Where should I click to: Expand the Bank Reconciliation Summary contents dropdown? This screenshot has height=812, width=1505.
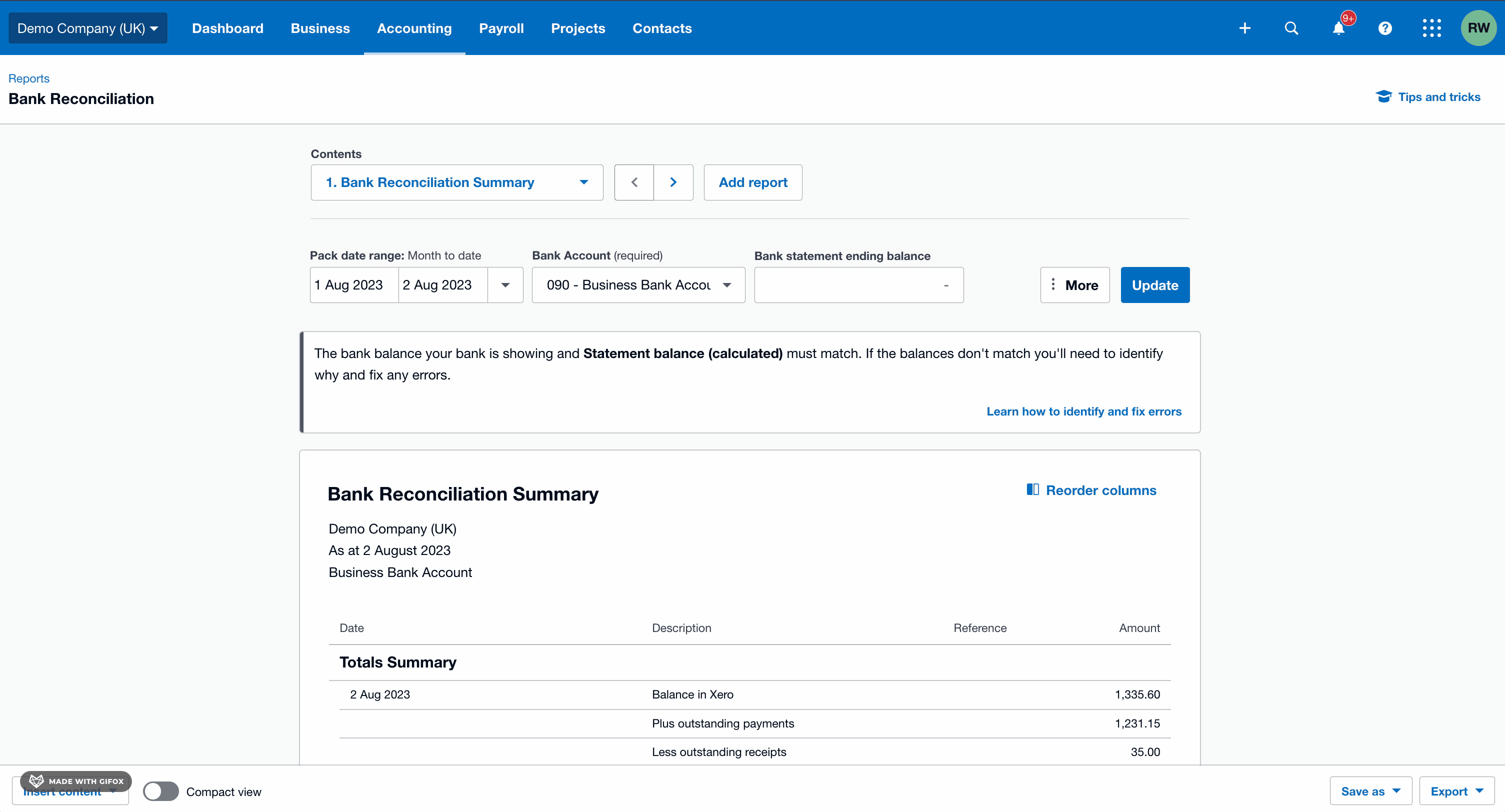(456, 182)
